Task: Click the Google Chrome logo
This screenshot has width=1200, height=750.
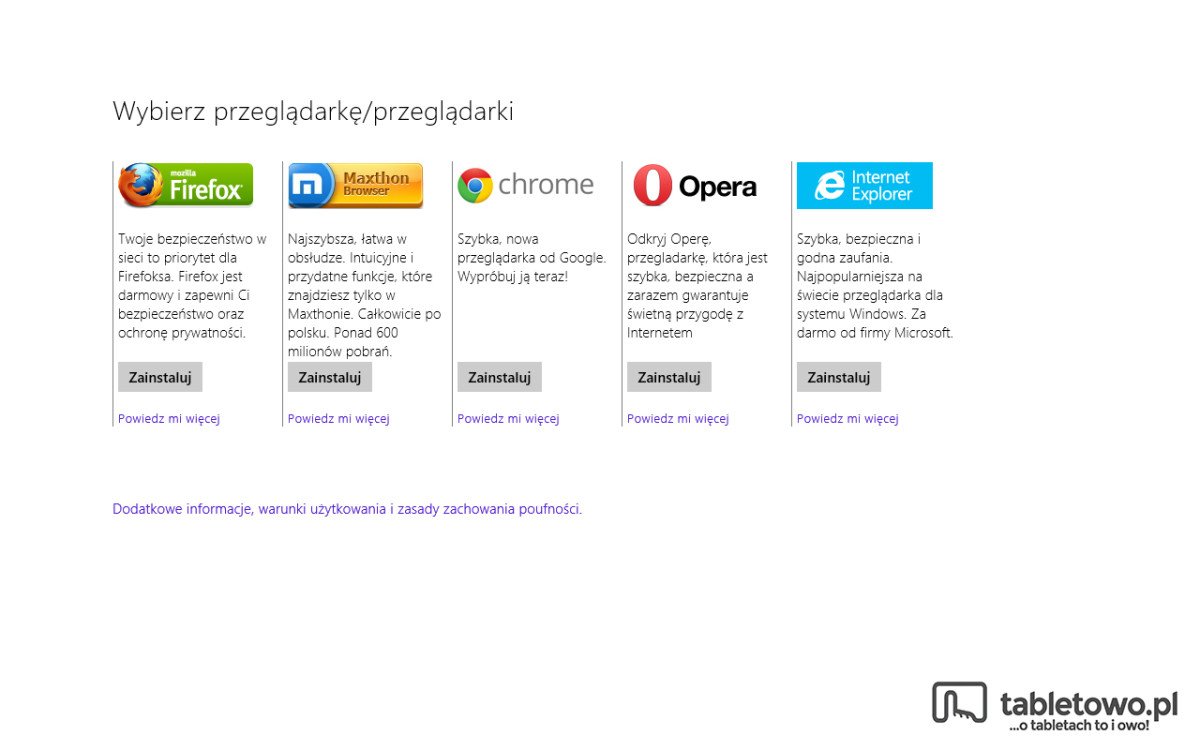Action: [x=525, y=185]
